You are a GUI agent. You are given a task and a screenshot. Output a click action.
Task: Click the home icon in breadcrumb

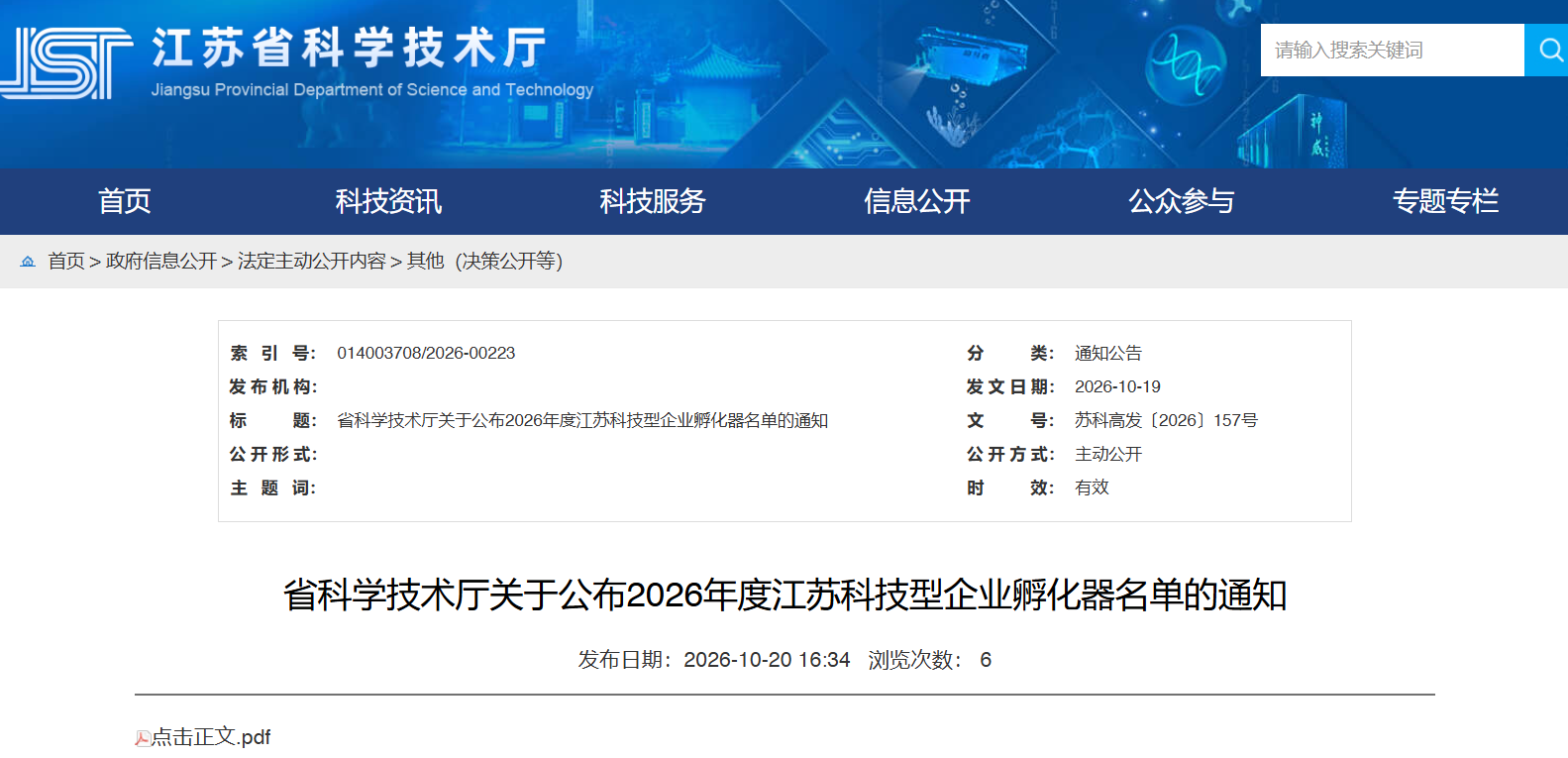pos(28,262)
